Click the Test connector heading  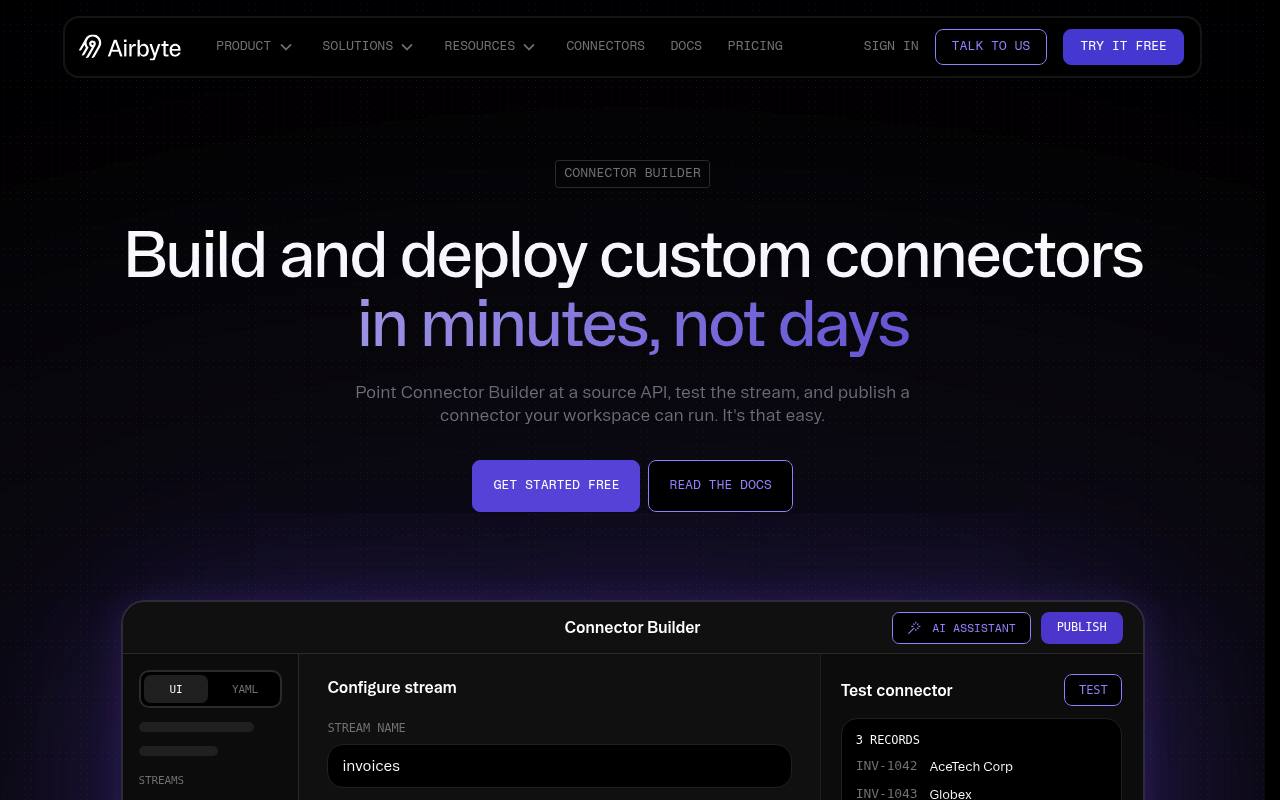click(x=896, y=691)
